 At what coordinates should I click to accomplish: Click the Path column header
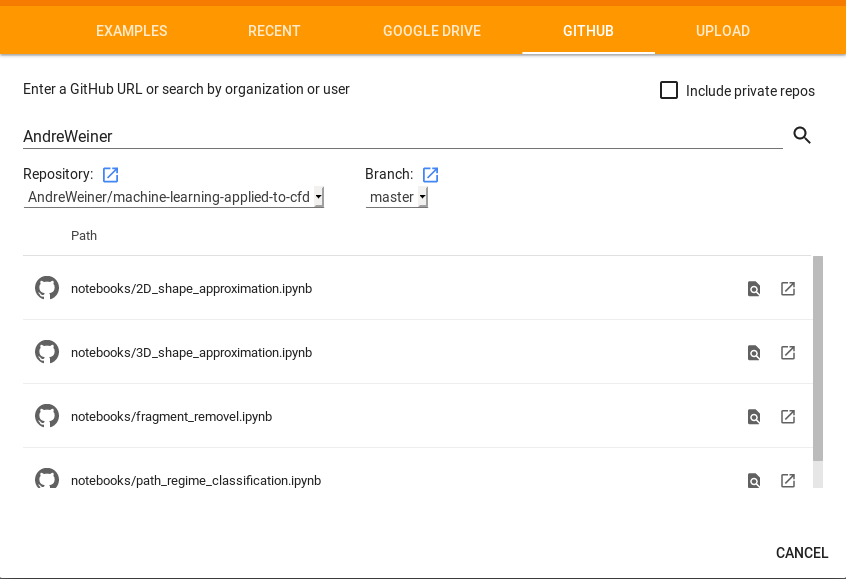(x=84, y=236)
